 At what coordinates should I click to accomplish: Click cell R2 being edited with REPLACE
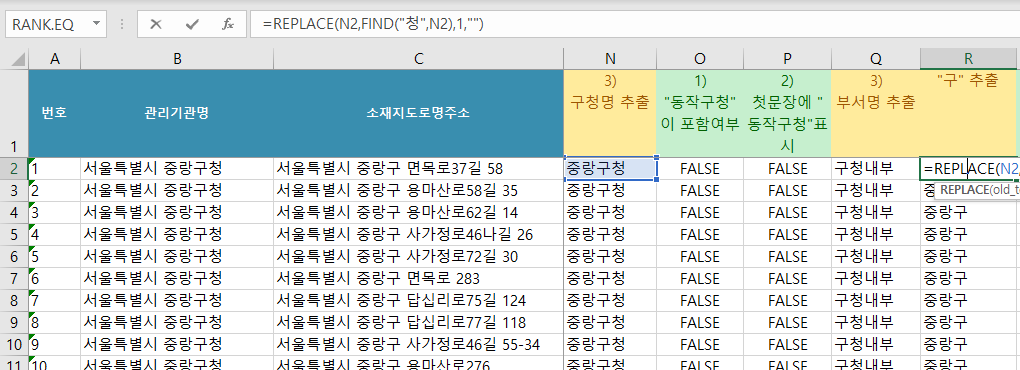969,169
